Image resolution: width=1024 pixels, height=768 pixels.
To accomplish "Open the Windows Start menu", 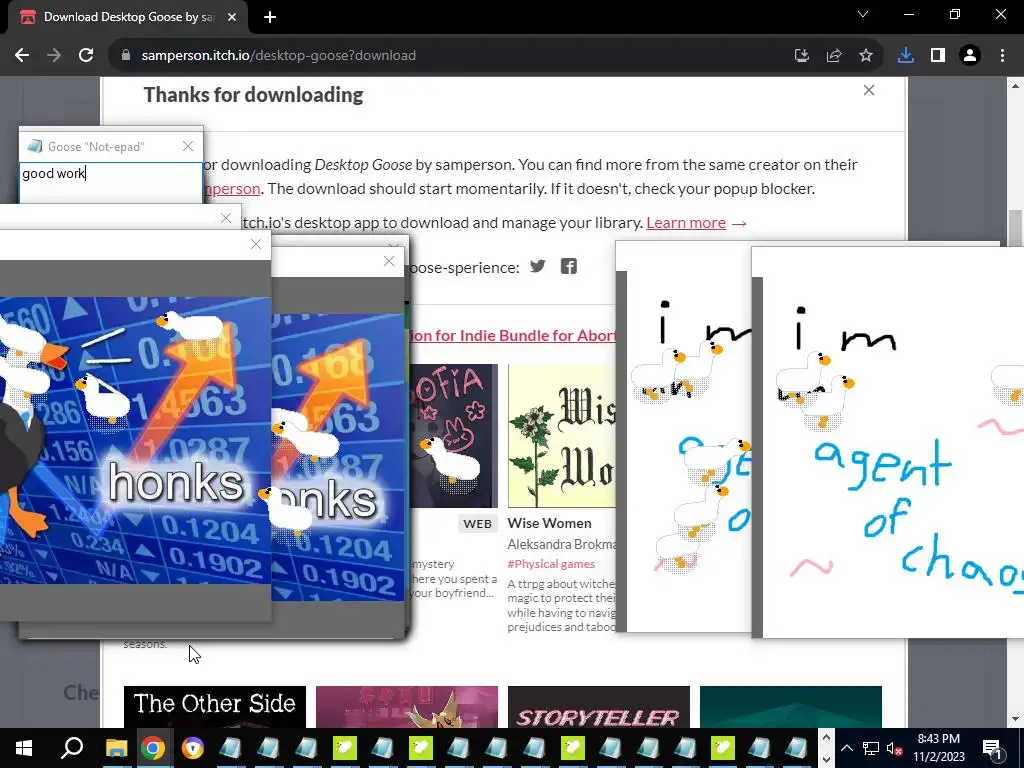I will (x=24, y=748).
